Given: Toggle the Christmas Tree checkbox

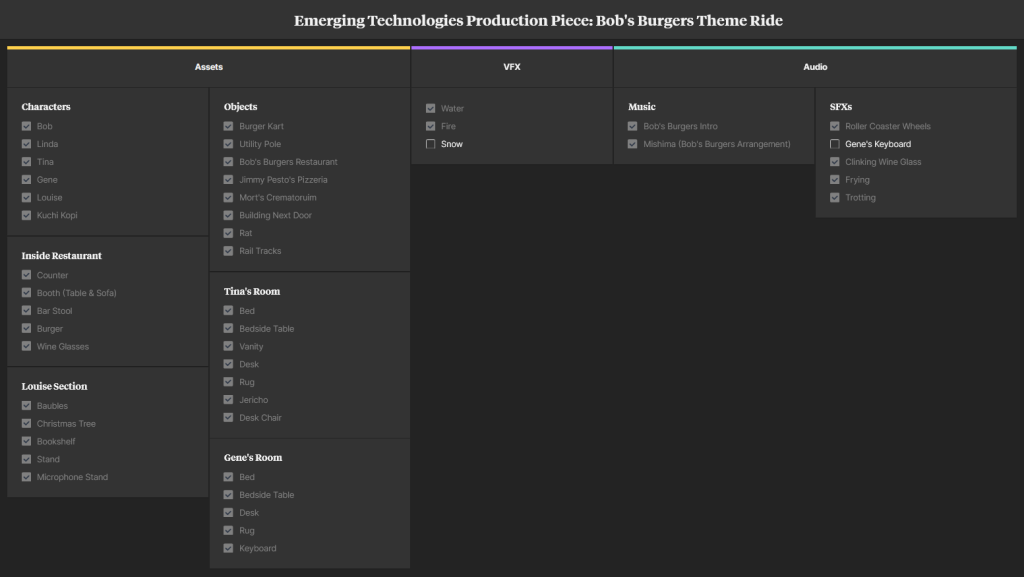Looking at the screenshot, I should click(x=27, y=424).
